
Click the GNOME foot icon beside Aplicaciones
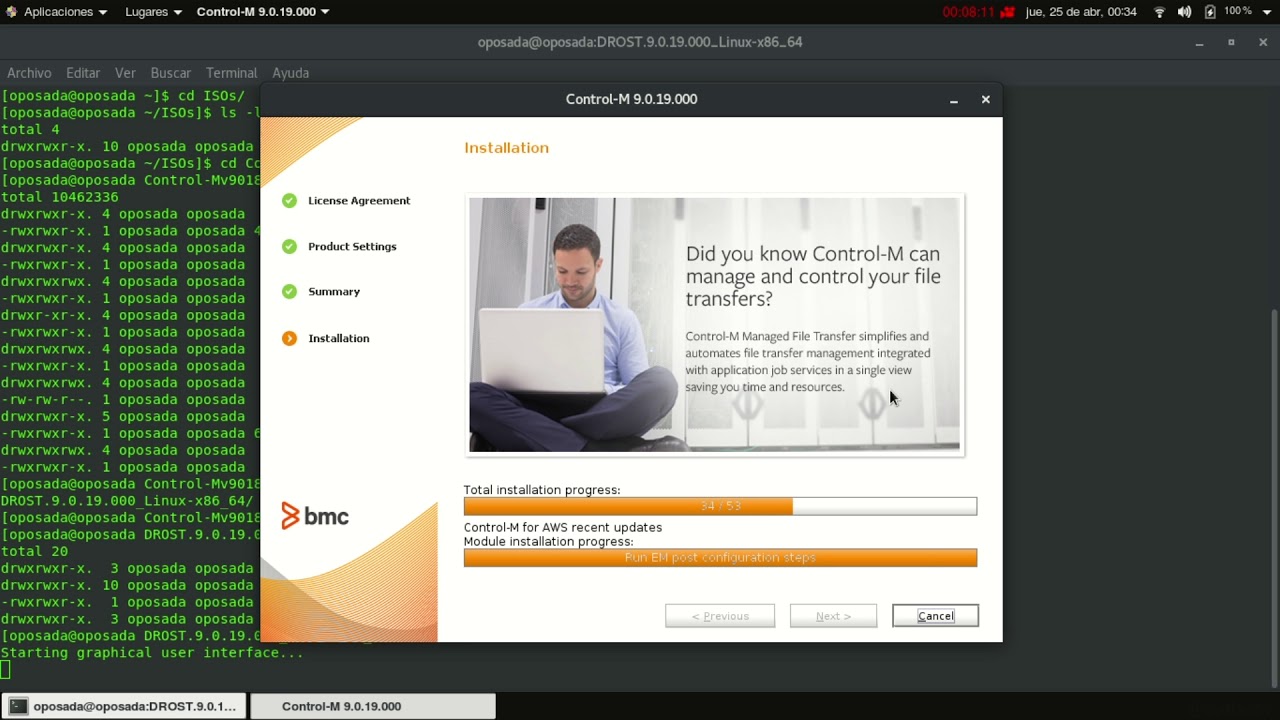click(x=11, y=12)
